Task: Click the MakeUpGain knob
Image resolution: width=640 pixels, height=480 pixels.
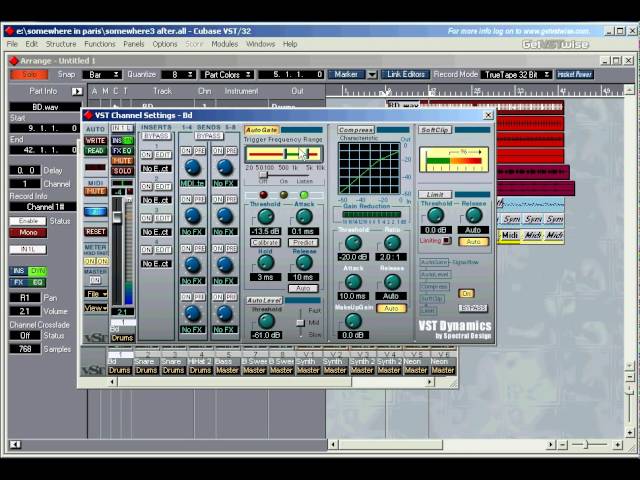Action: pyautogui.click(x=353, y=321)
